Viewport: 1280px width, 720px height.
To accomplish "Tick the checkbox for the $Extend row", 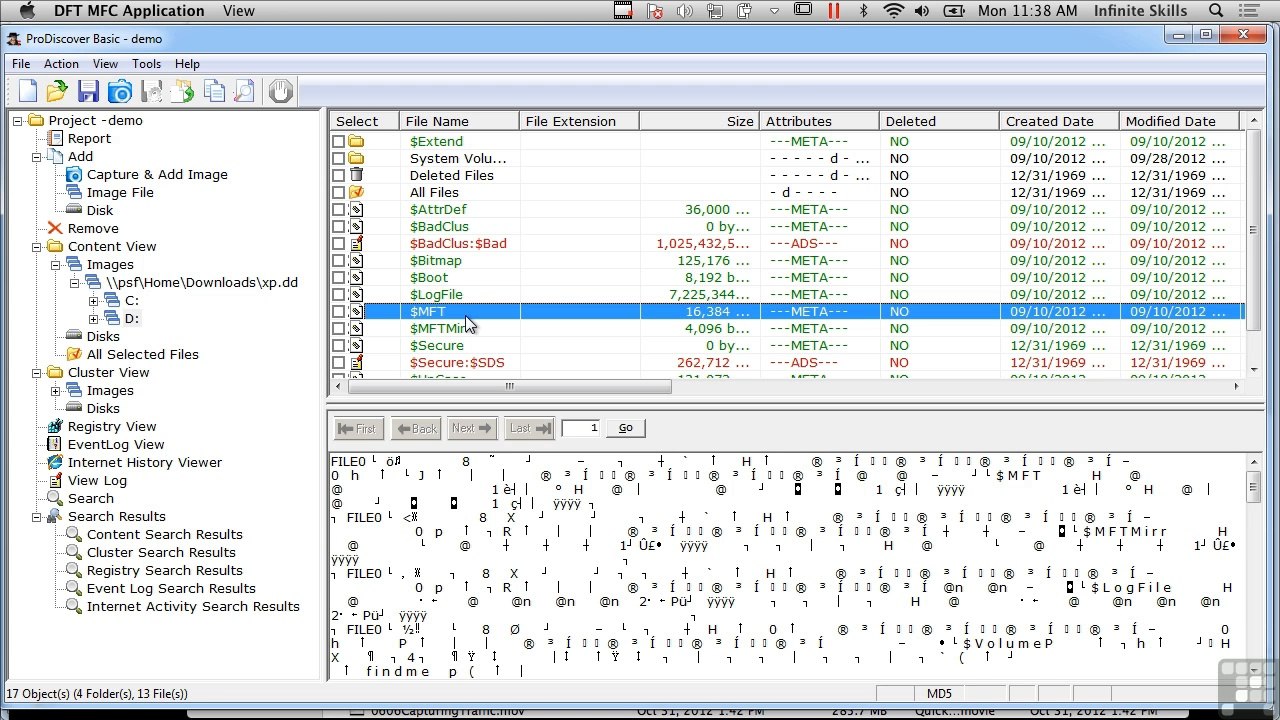I will click(x=339, y=142).
